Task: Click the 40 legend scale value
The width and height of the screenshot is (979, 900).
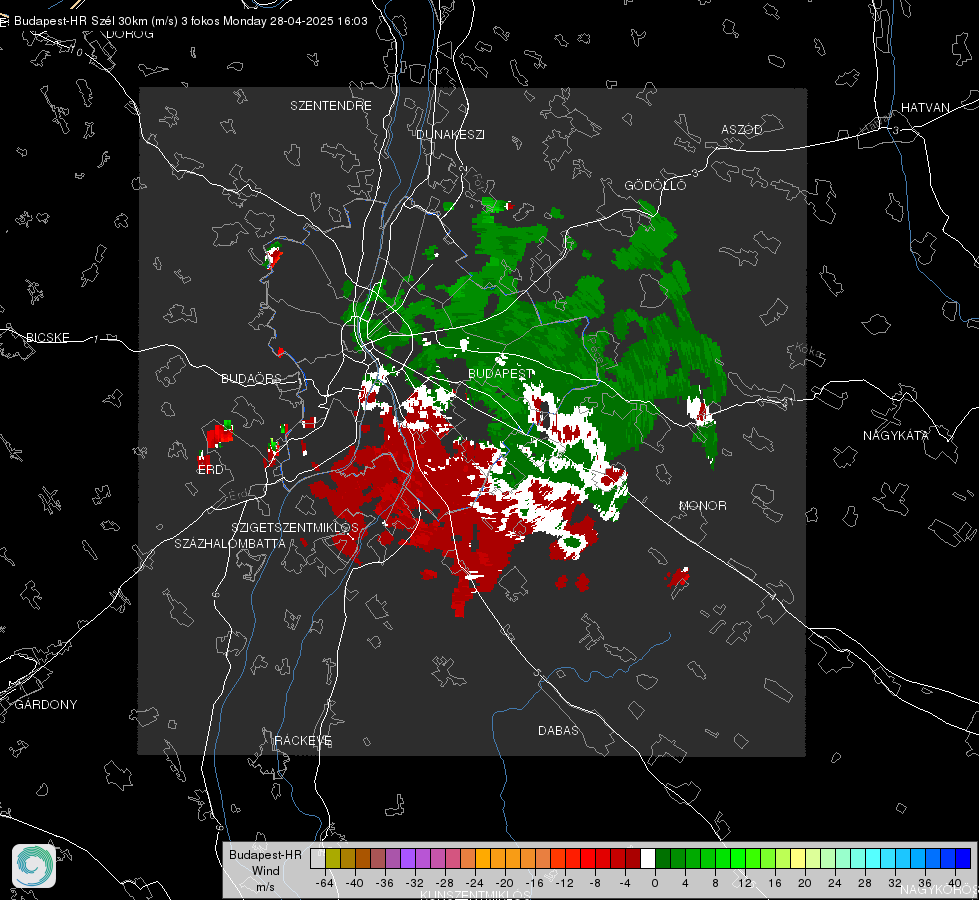Action: [955, 883]
